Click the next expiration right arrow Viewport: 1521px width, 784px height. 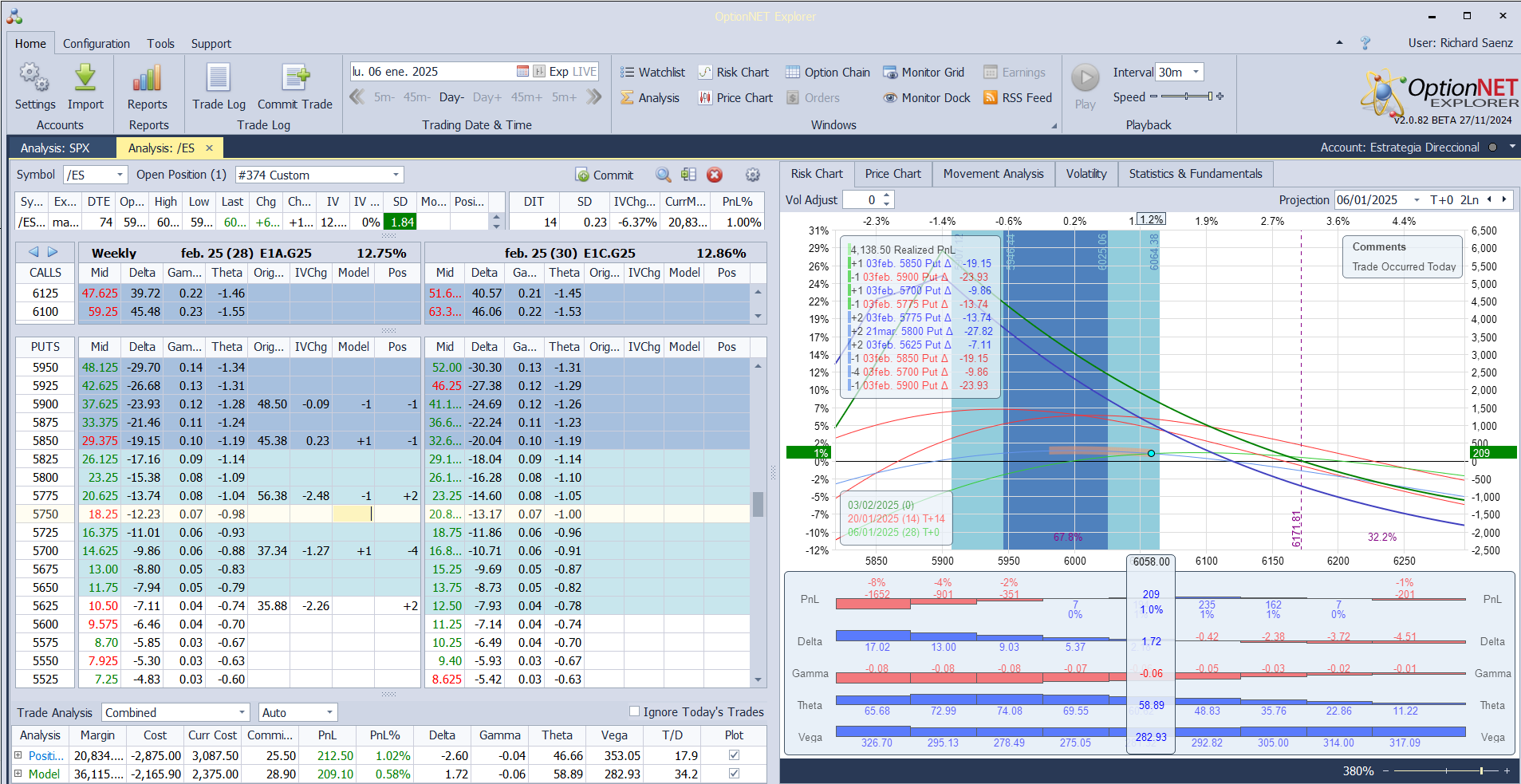pyautogui.click(x=53, y=252)
